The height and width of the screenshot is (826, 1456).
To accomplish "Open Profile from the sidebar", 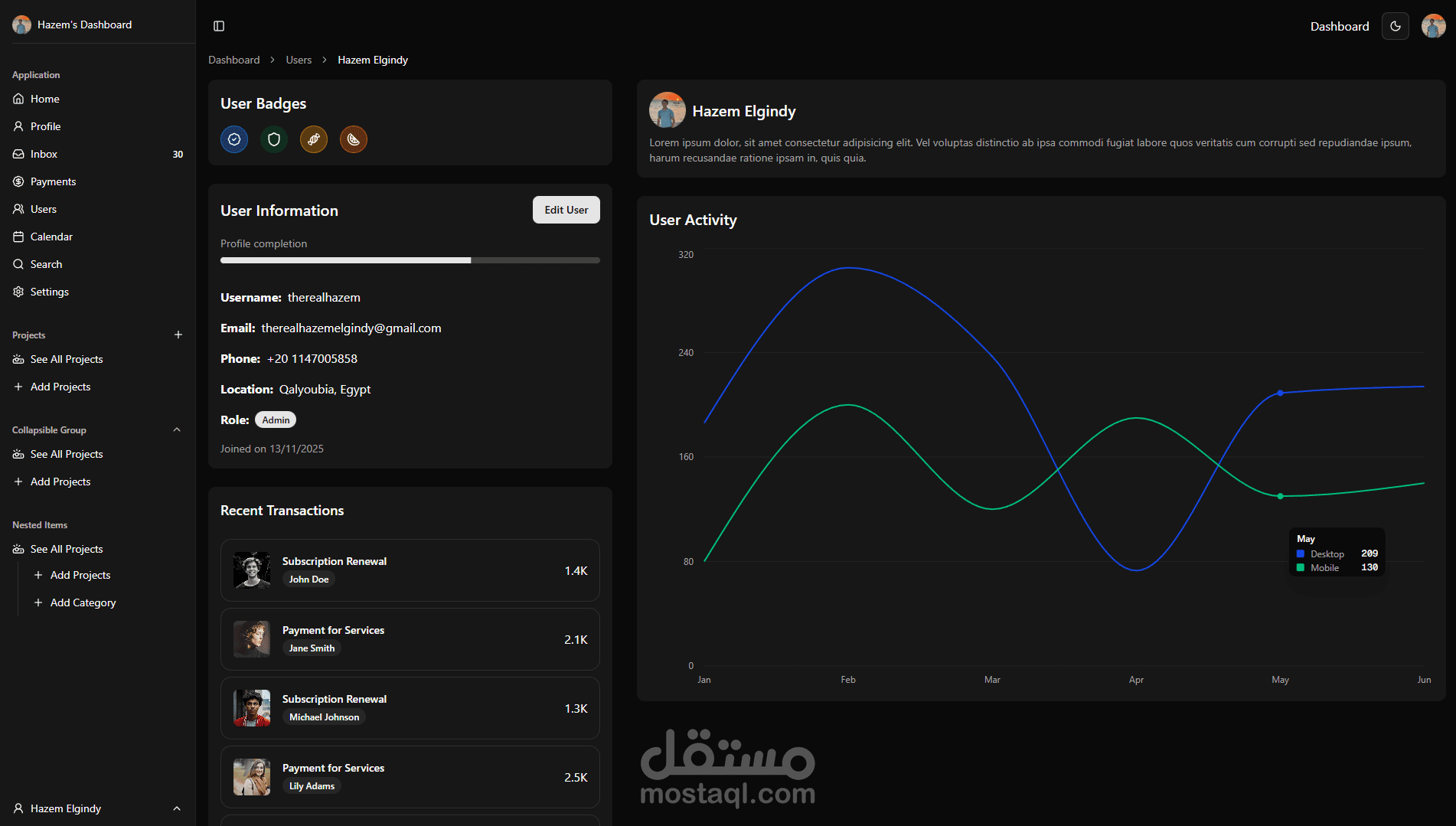I will tap(98, 126).
